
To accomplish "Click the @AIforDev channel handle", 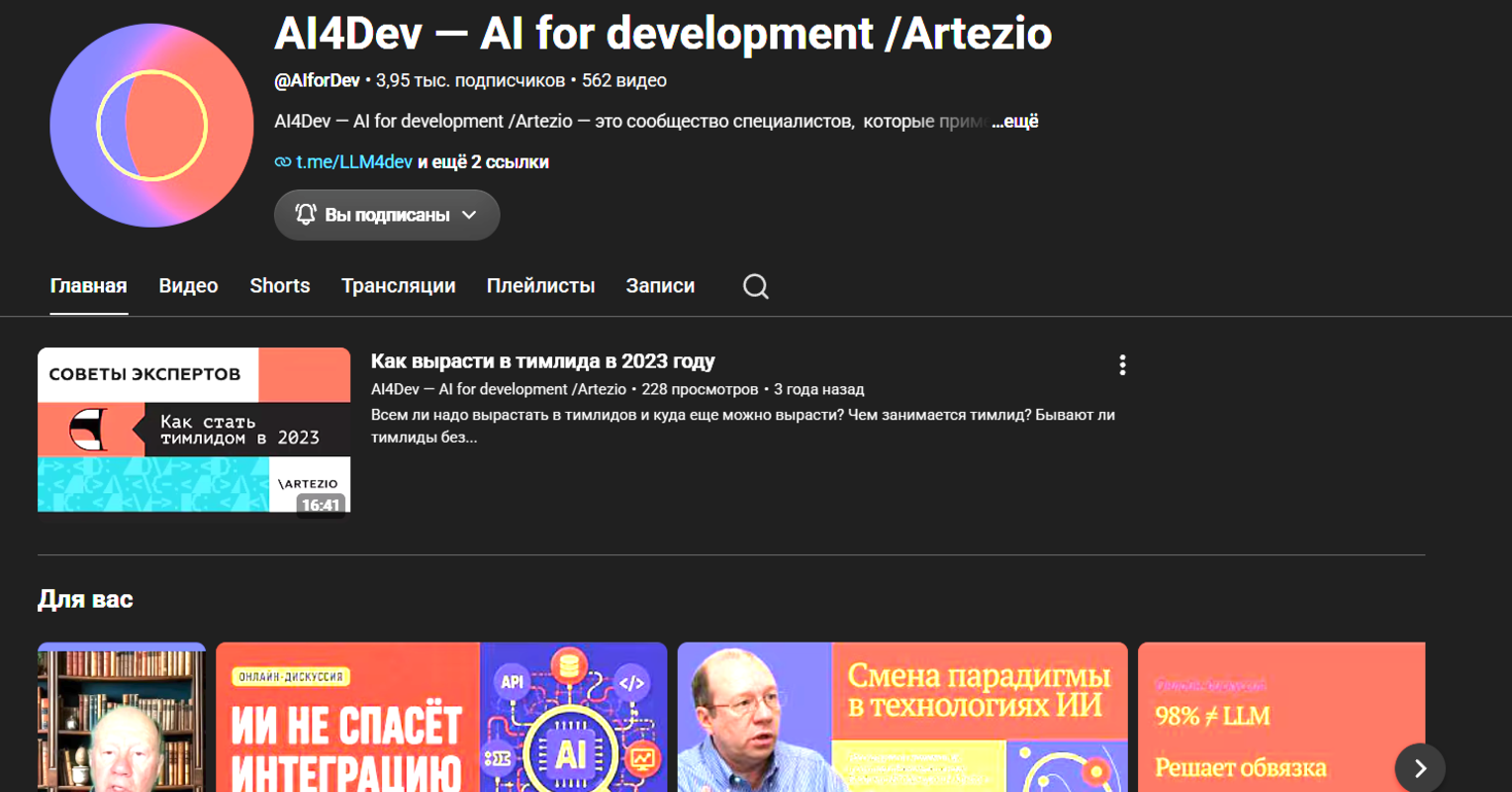I will [317, 81].
